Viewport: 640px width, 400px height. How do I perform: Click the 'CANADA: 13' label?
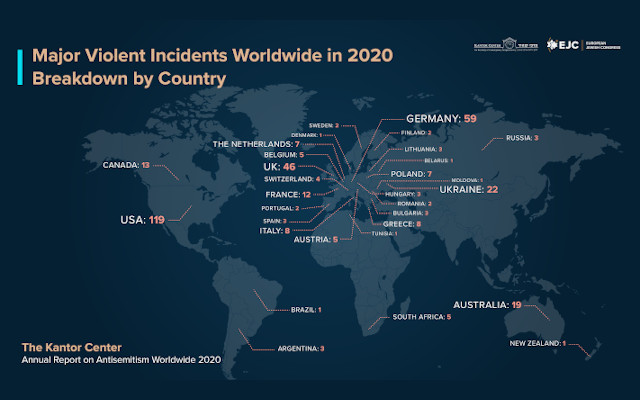coord(126,165)
